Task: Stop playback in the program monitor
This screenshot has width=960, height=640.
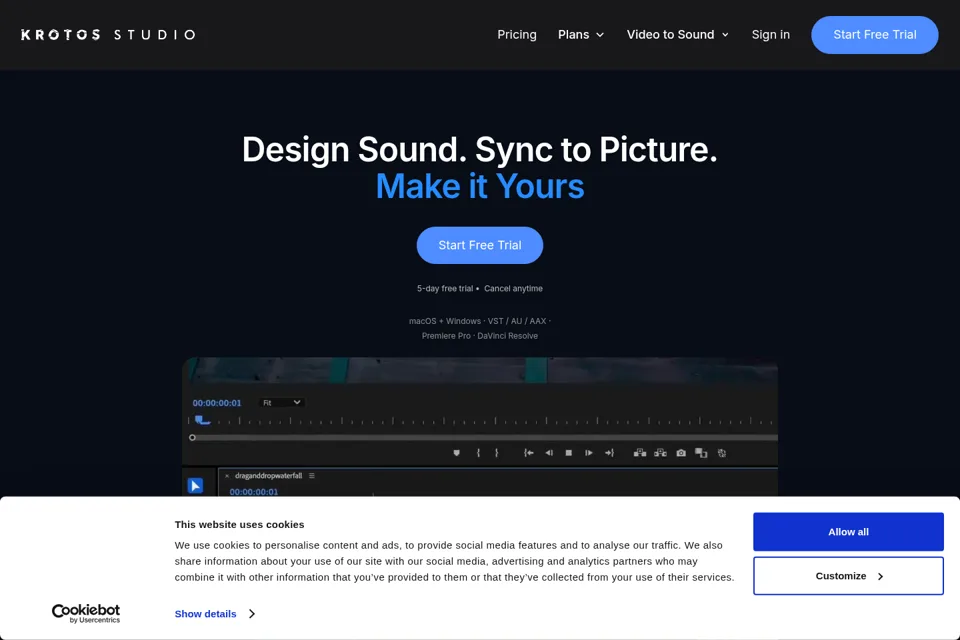Action: pyautogui.click(x=569, y=453)
